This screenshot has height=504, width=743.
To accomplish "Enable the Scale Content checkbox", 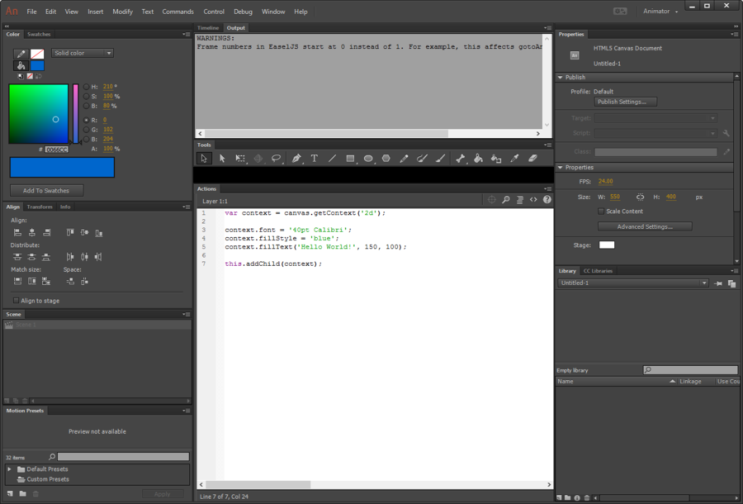I will [600, 211].
